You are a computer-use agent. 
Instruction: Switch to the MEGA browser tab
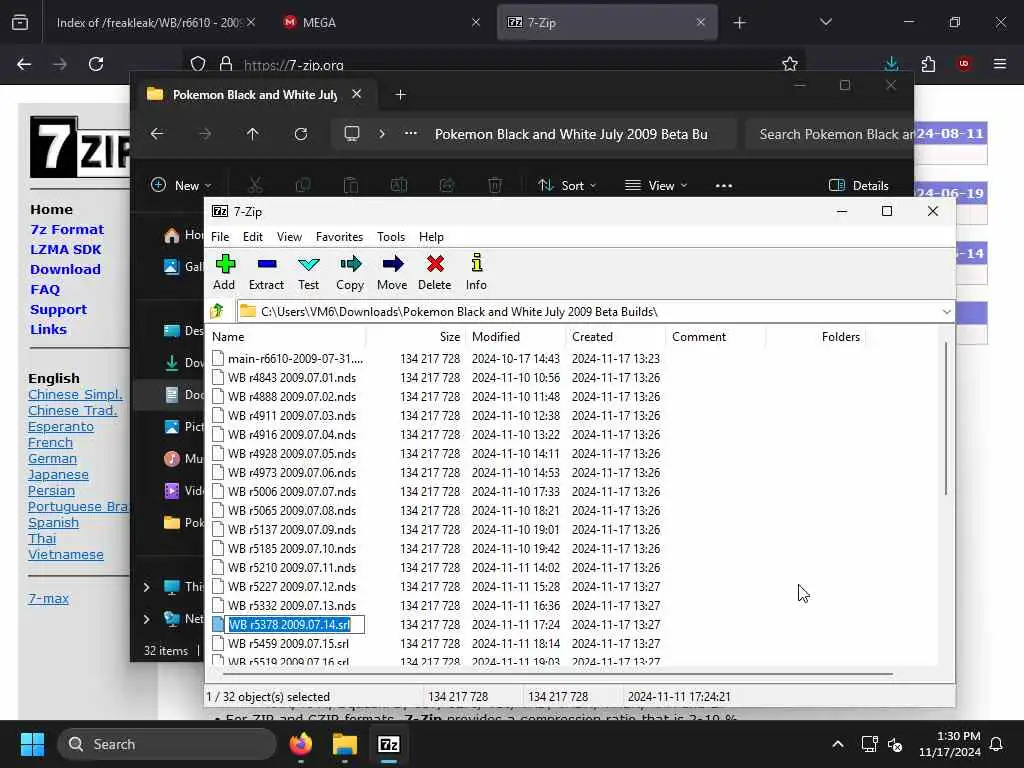click(382, 22)
